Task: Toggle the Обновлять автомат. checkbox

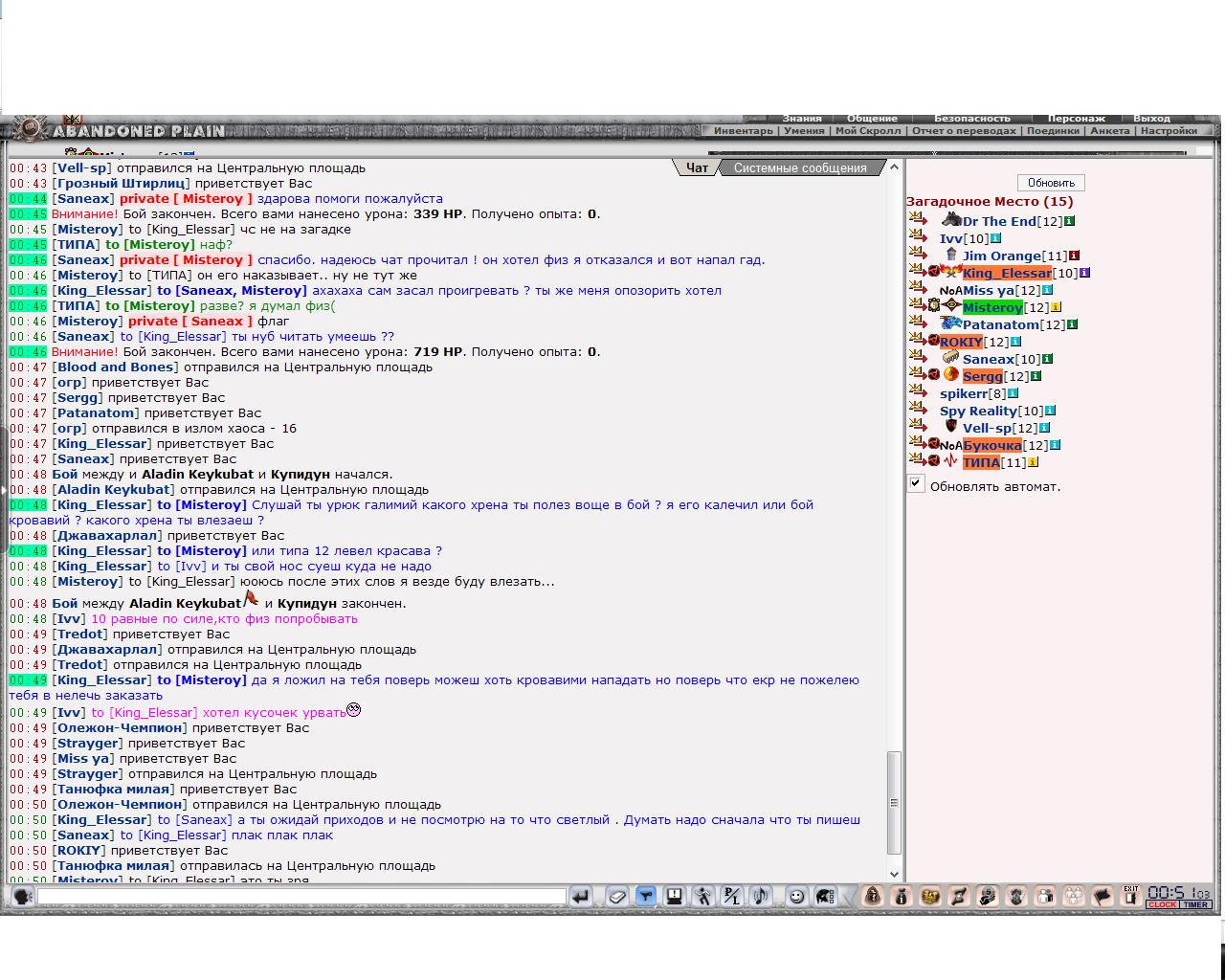Action: (916, 484)
